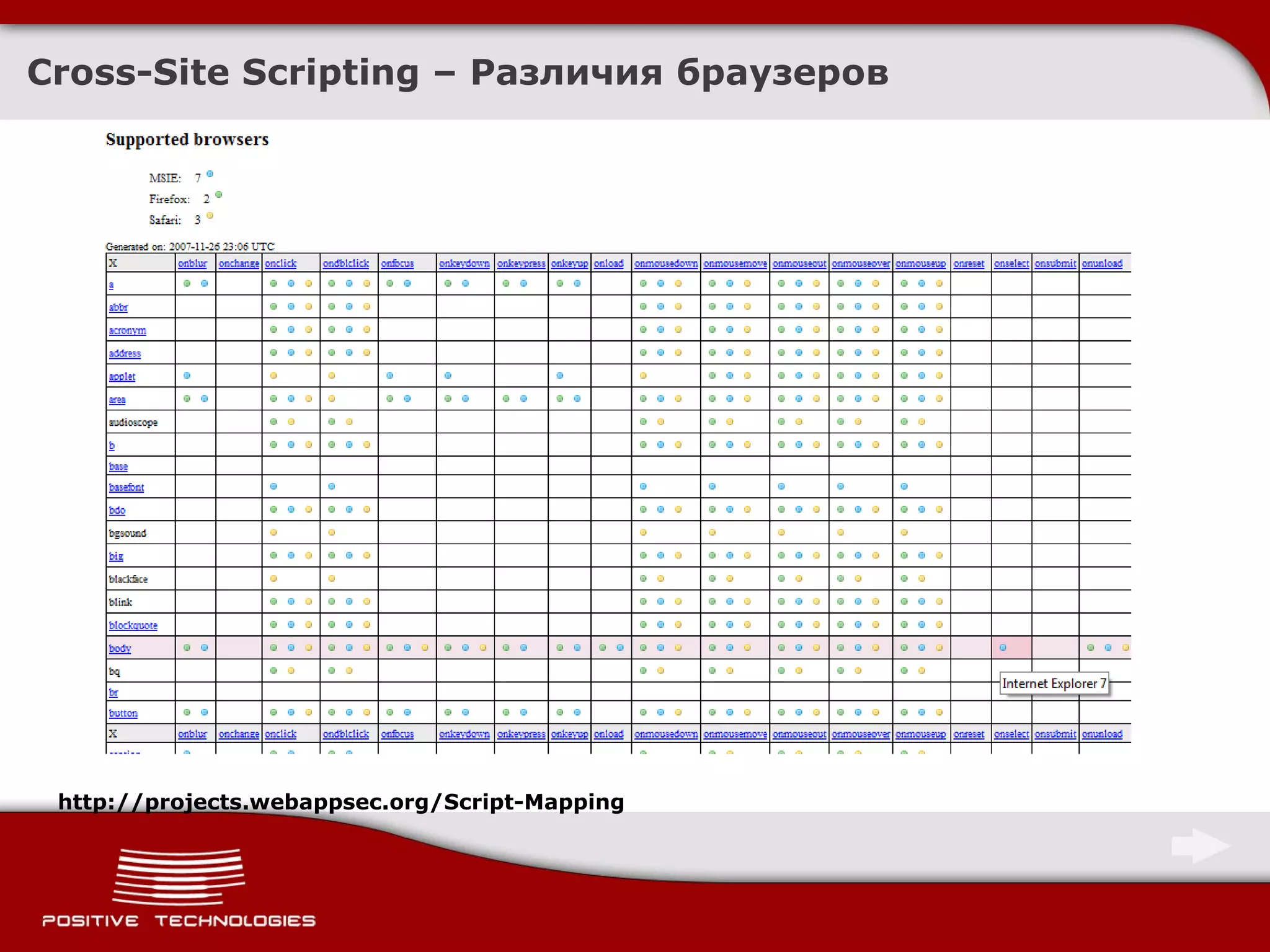Image resolution: width=1270 pixels, height=952 pixels.
Task: Click the blink row label
Action: tap(120, 602)
